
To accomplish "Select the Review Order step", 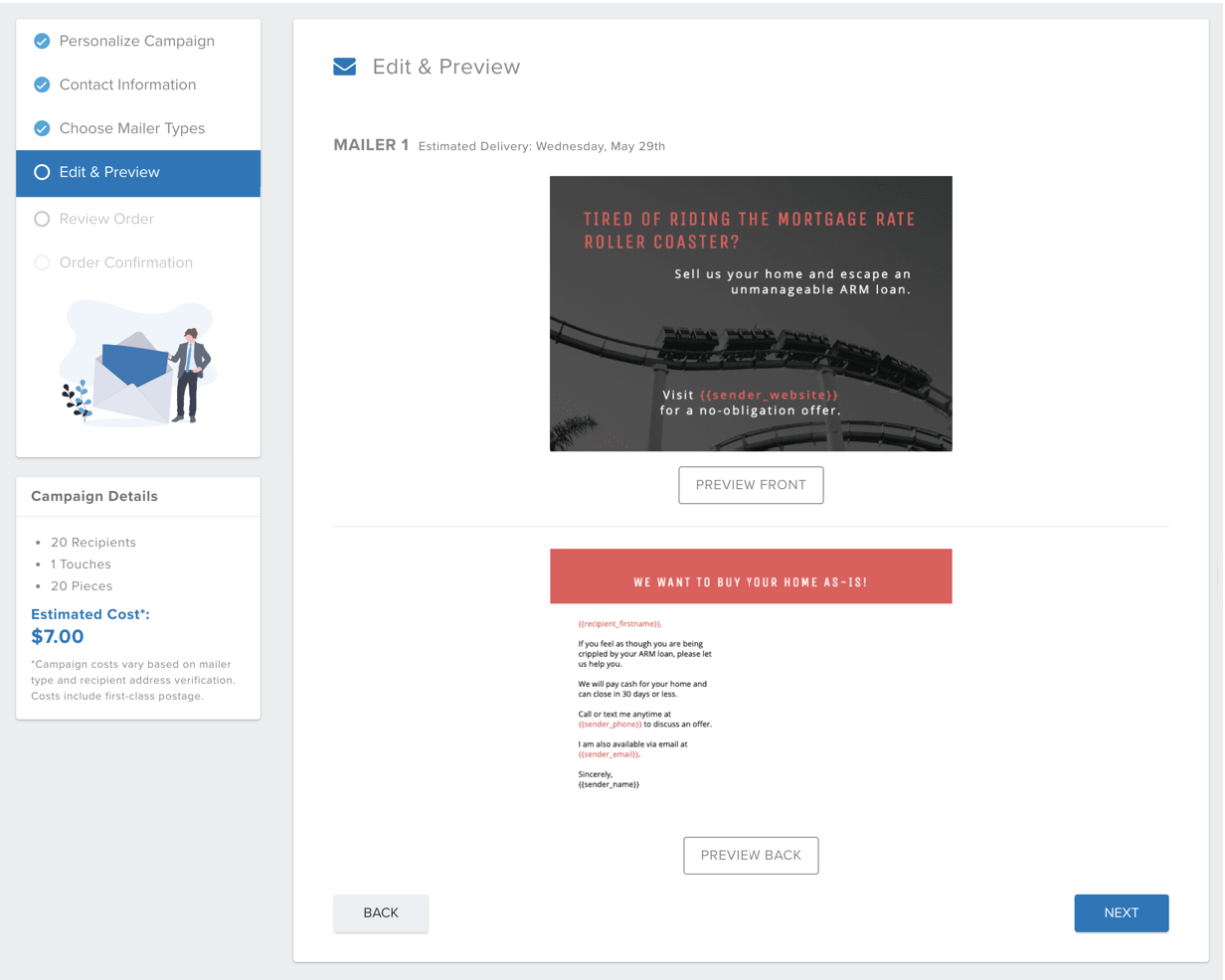I will tap(106, 219).
